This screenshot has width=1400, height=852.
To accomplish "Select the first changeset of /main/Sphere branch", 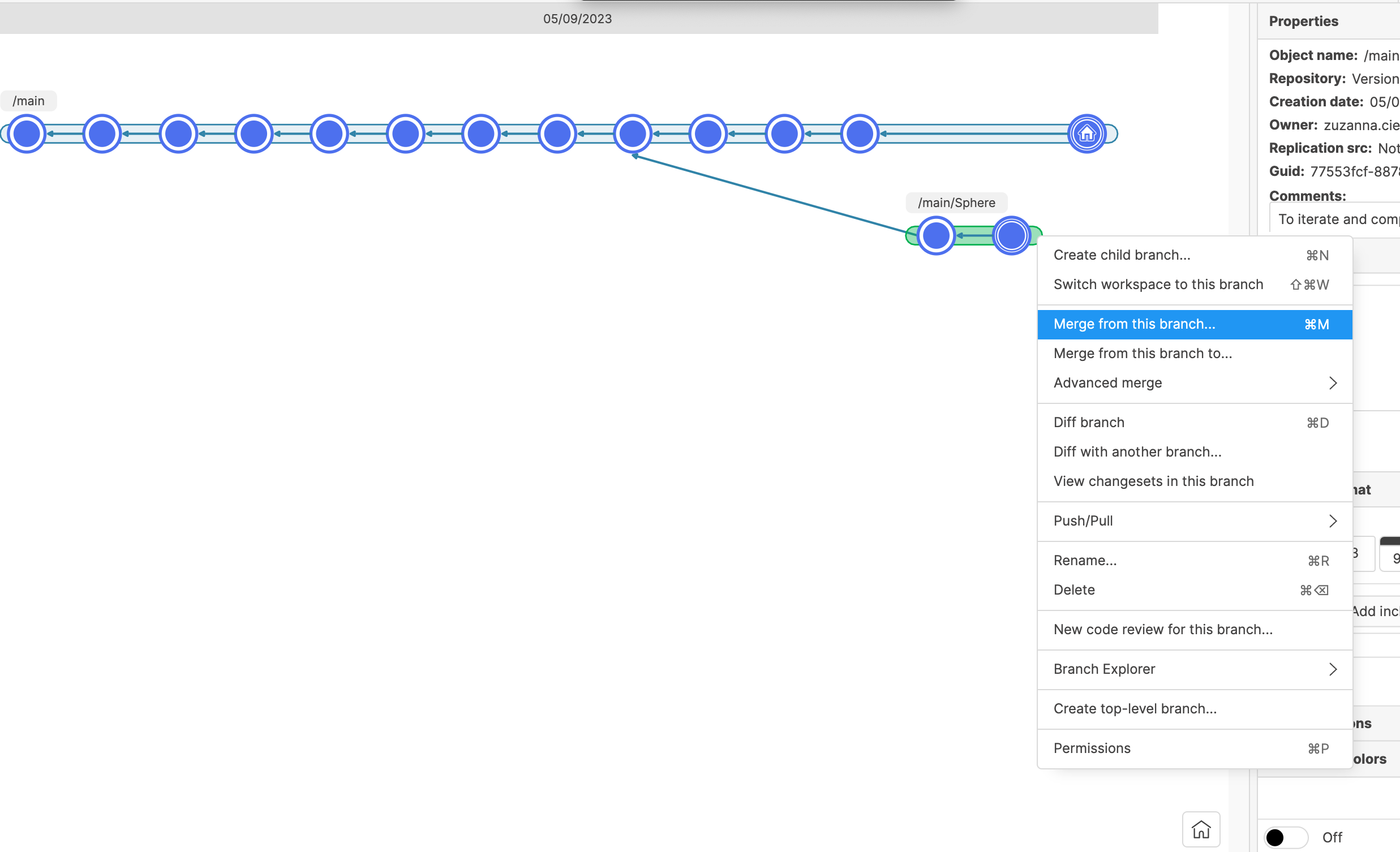I will point(936,235).
